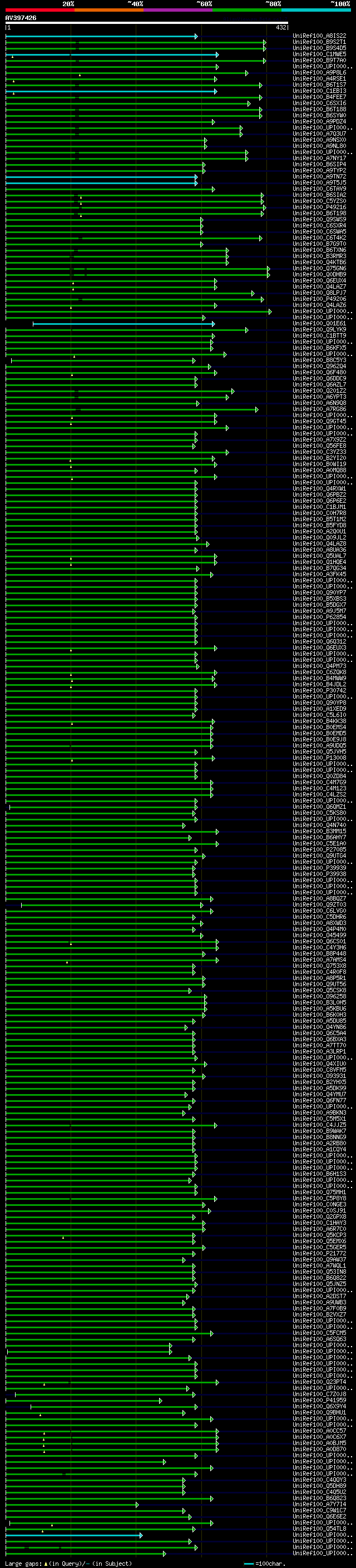Select the UniRef100_C6T4K2 label
Screen dimensions: 356x1568
click(319, 238)
